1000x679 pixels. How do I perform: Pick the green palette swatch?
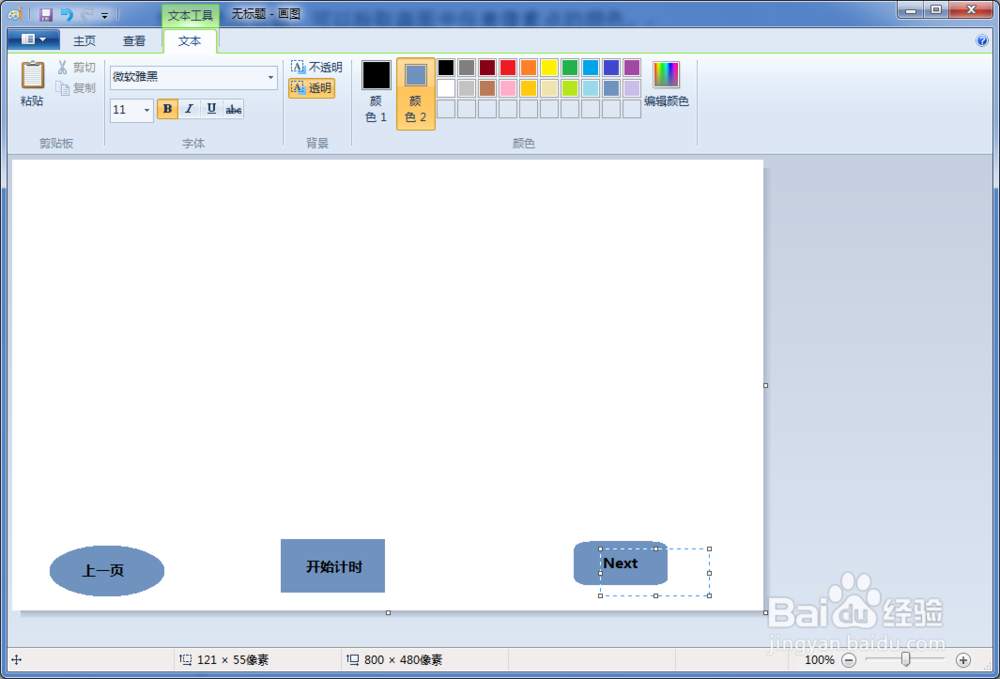tap(570, 67)
